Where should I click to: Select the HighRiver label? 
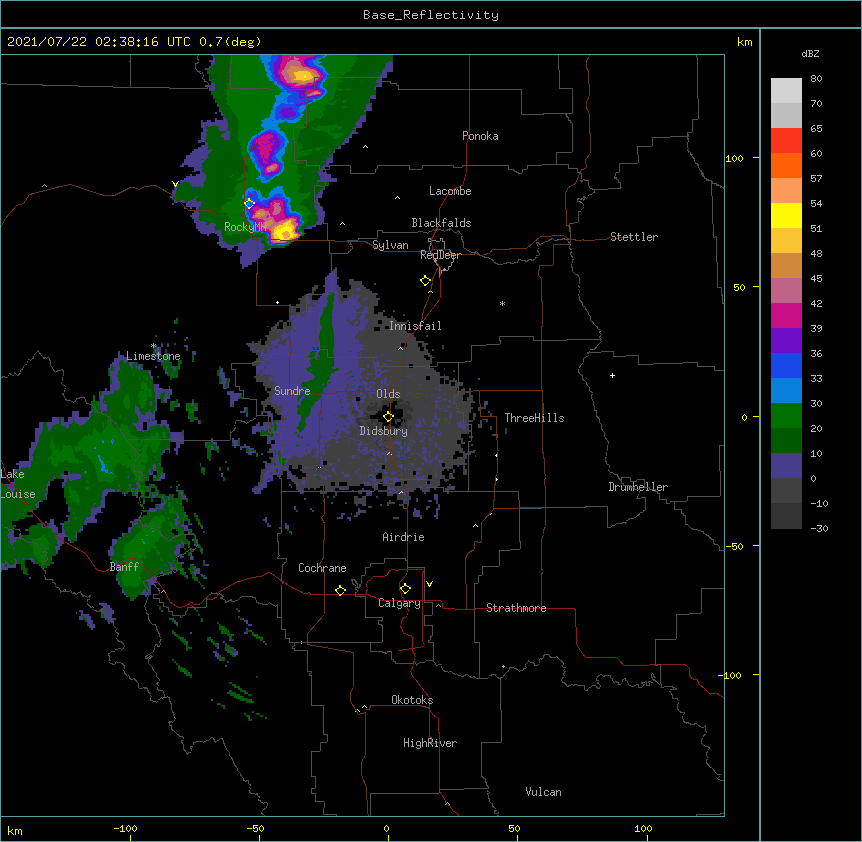tap(430, 743)
